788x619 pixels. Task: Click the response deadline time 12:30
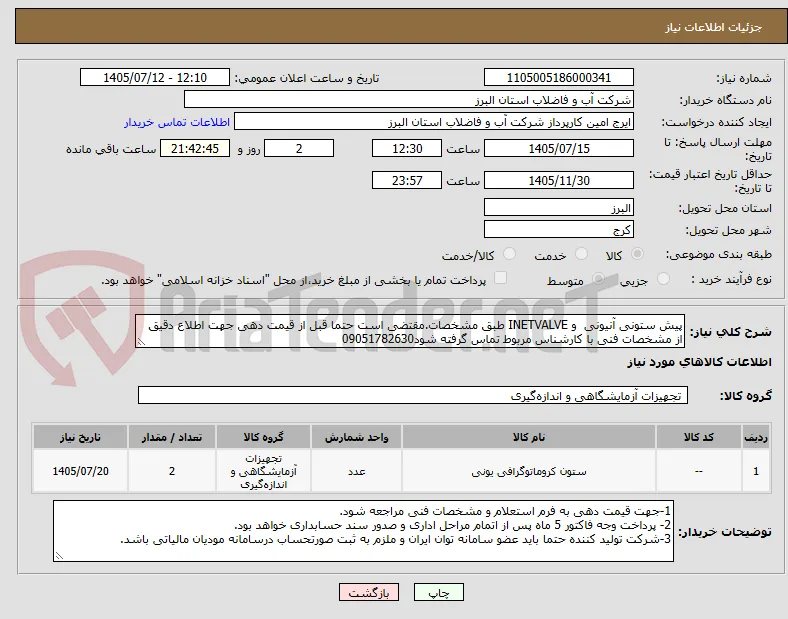407,148
